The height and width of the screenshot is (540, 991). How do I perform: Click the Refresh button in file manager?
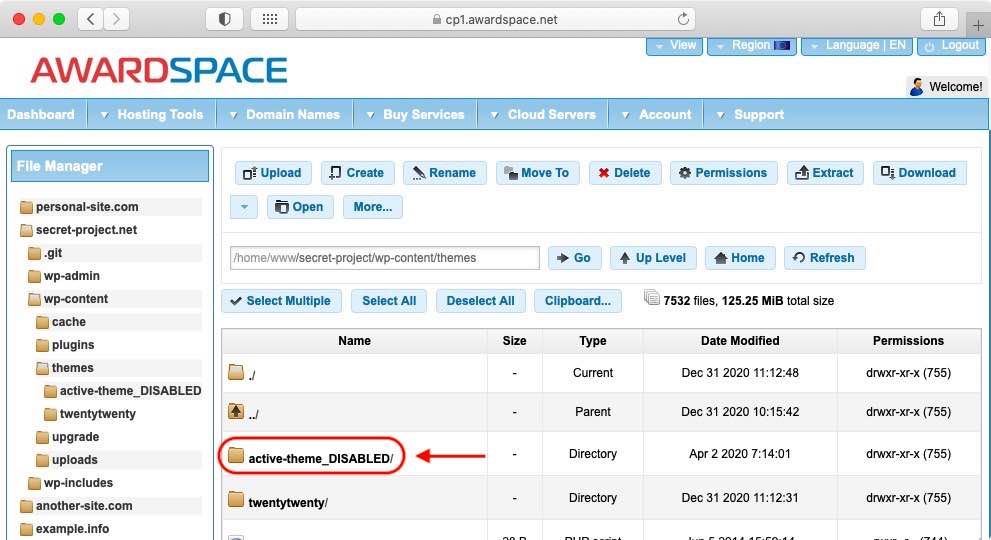pos(824,258)
